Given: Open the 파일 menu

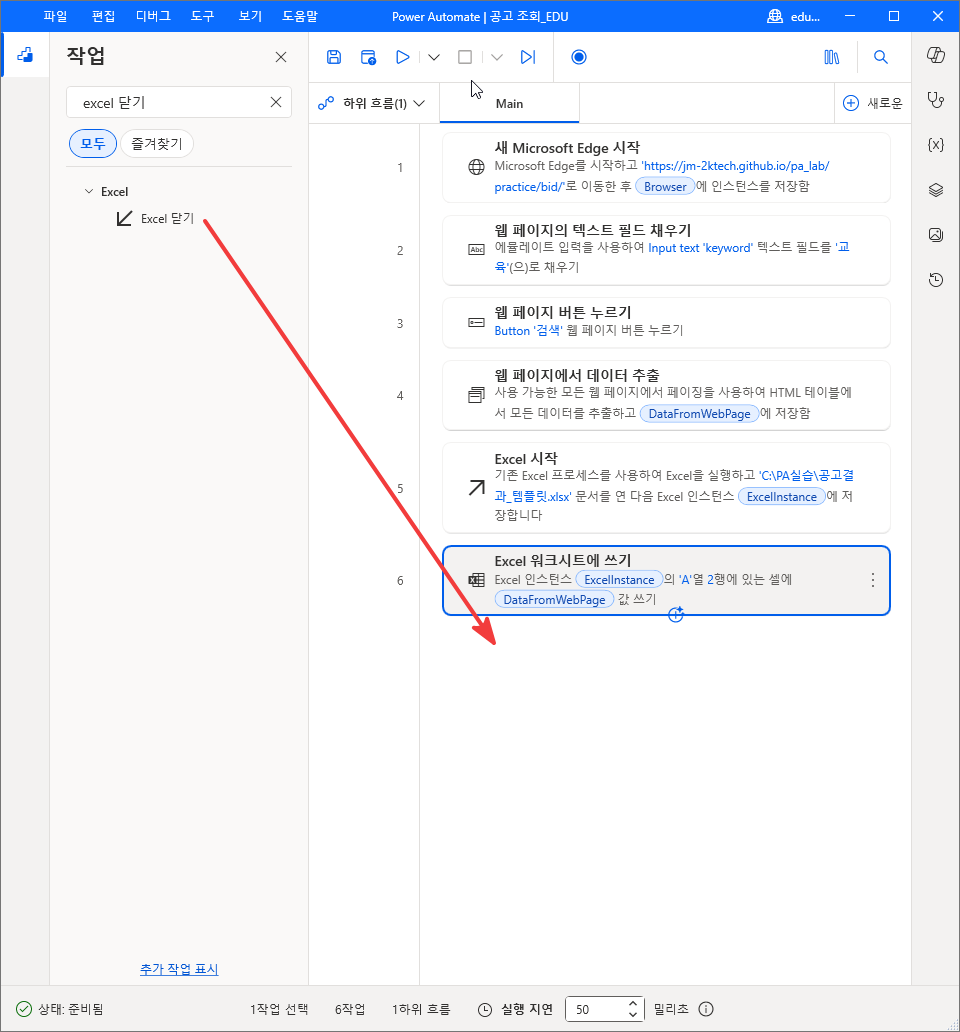Looking at the screenshot, I should coord(55,16).
